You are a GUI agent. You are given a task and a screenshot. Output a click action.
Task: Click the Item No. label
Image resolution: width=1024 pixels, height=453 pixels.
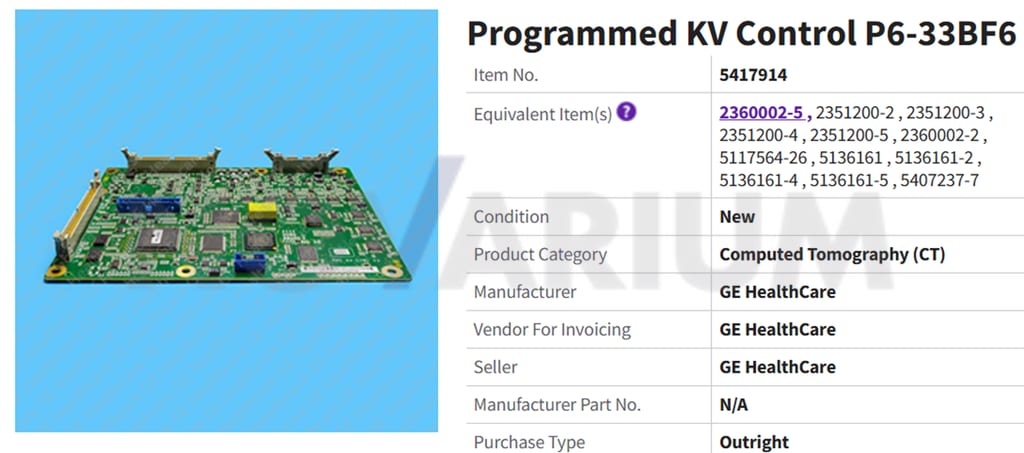point(506,75)
